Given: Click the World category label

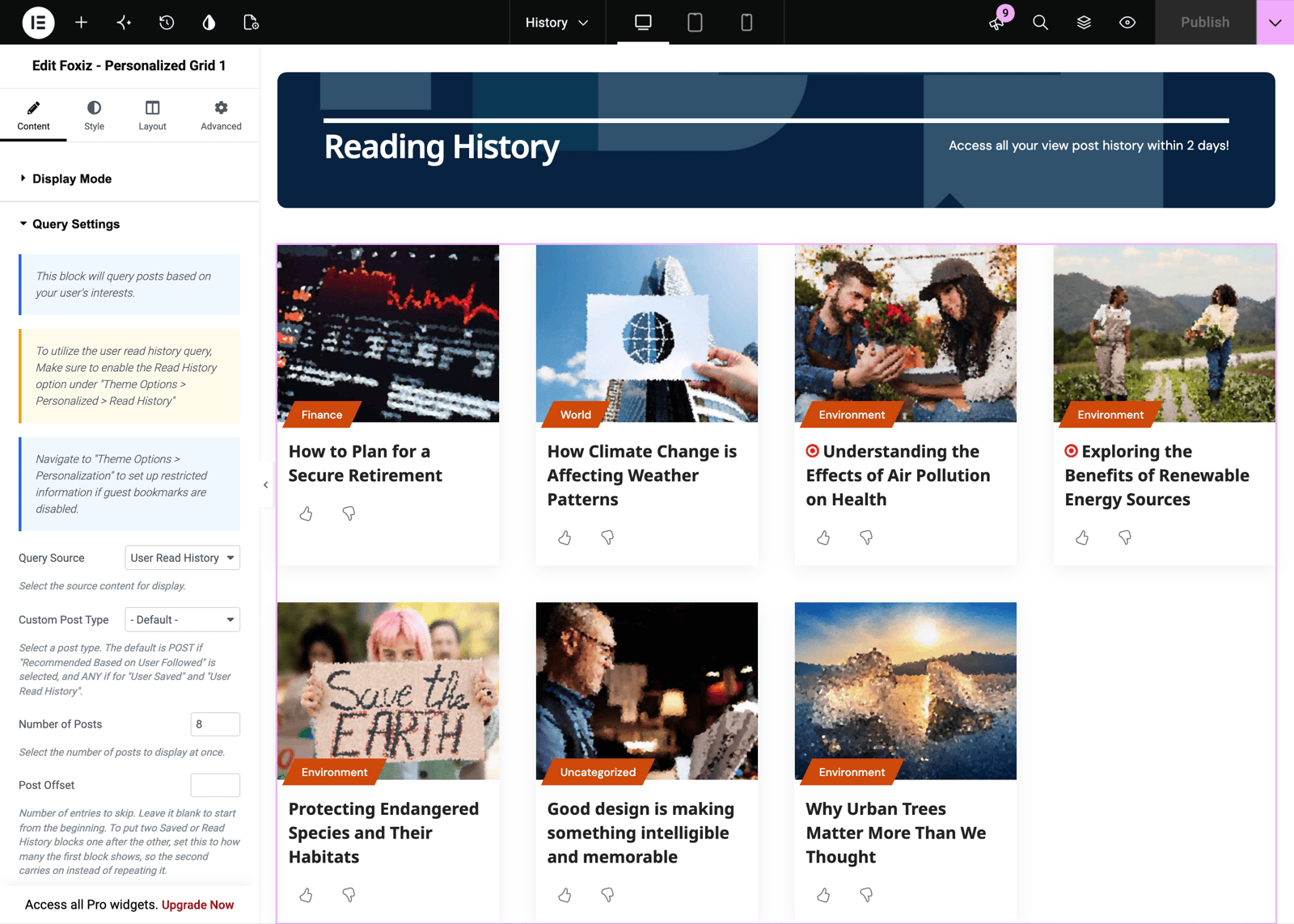Looking at the screenshot, I should pyautogui.click(x=575, y=415).
